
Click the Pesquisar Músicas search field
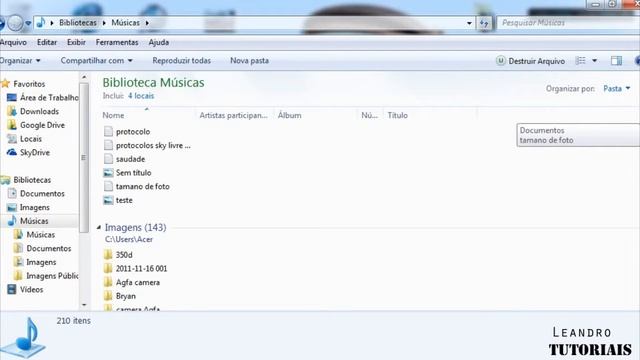(x=568, y=23)
